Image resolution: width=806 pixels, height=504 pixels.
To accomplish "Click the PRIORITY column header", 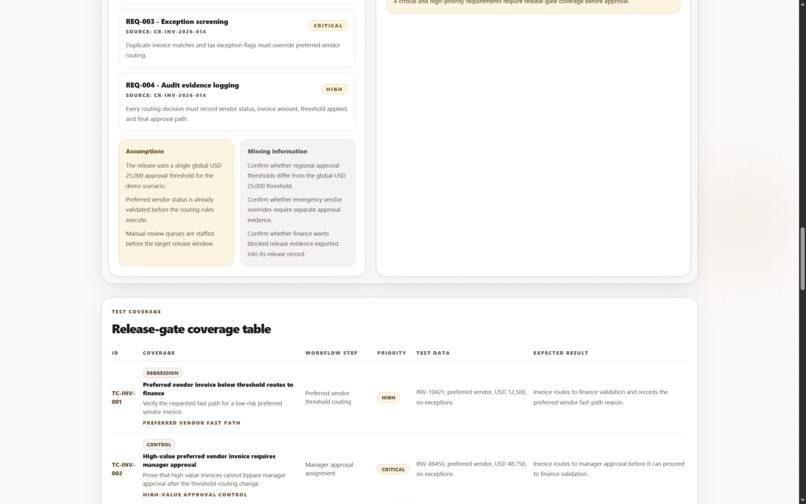I will pyautogui.click(x=392, y=353).
